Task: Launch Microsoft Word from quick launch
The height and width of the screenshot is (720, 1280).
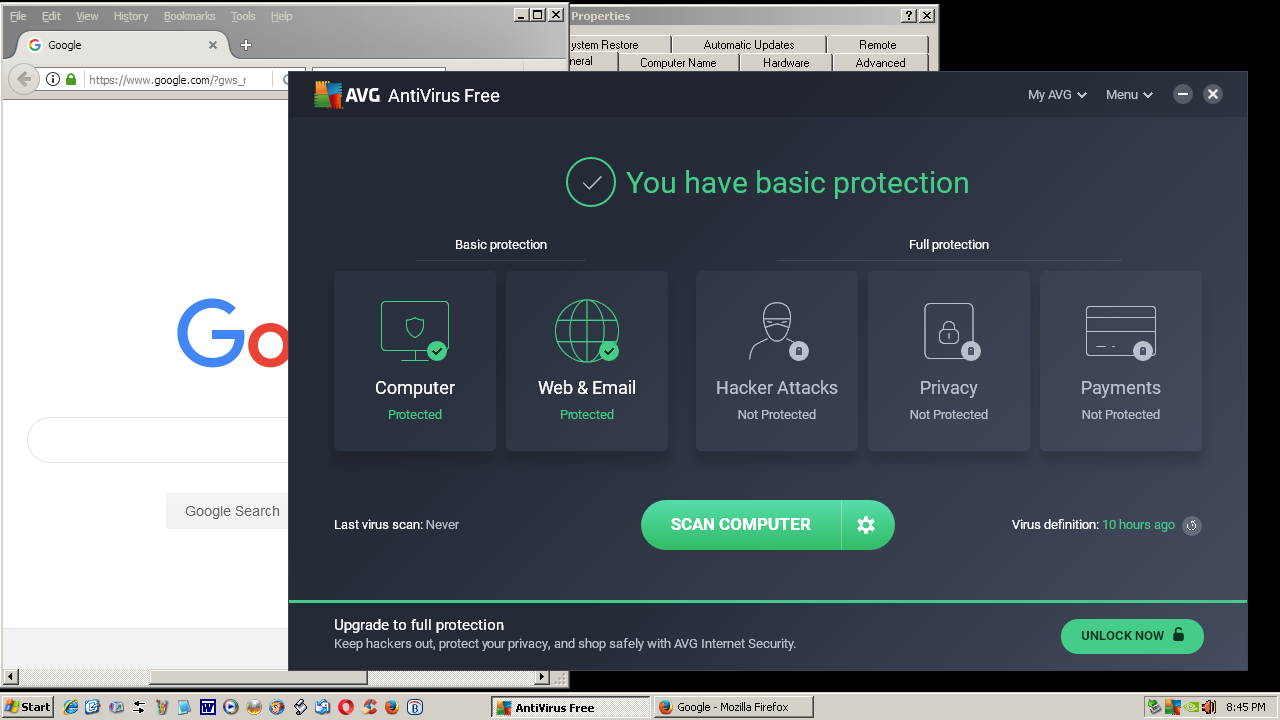Action: [208, 707]
